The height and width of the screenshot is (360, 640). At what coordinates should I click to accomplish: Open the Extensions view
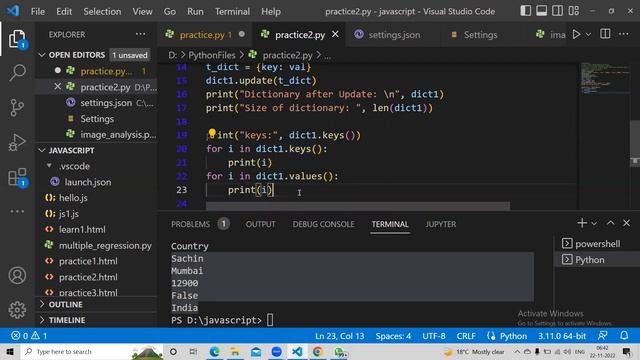pyautogui.click(x=17, y=178)
